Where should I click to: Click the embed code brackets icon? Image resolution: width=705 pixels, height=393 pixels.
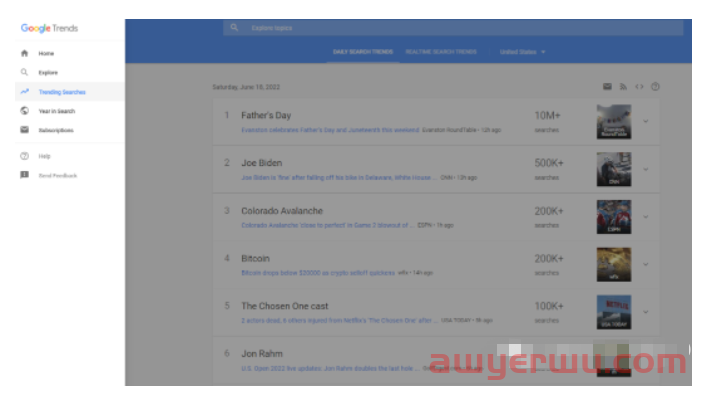pyautogui.click(x=639, y=86)
